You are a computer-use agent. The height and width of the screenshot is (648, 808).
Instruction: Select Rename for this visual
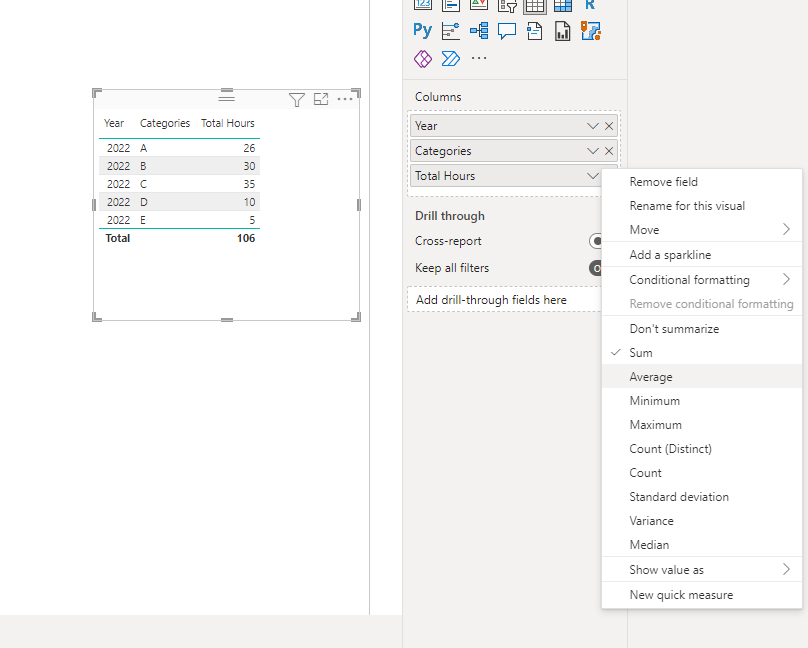tap(702, 206)
